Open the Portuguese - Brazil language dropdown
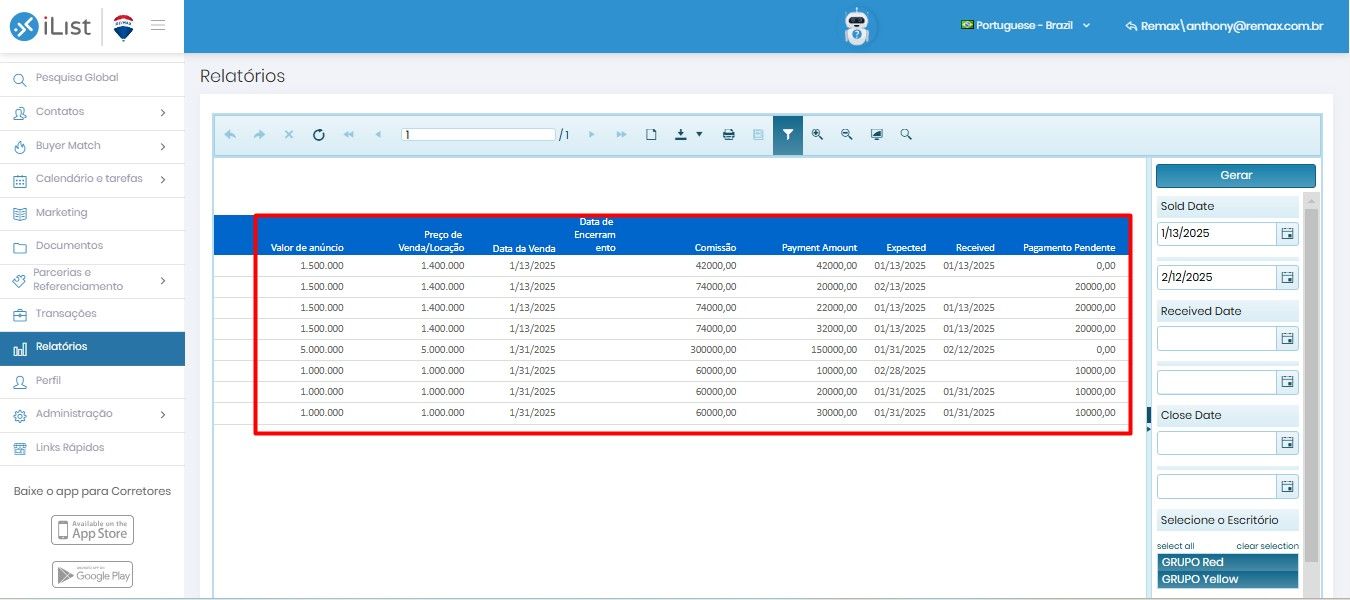 (1025, 26)
